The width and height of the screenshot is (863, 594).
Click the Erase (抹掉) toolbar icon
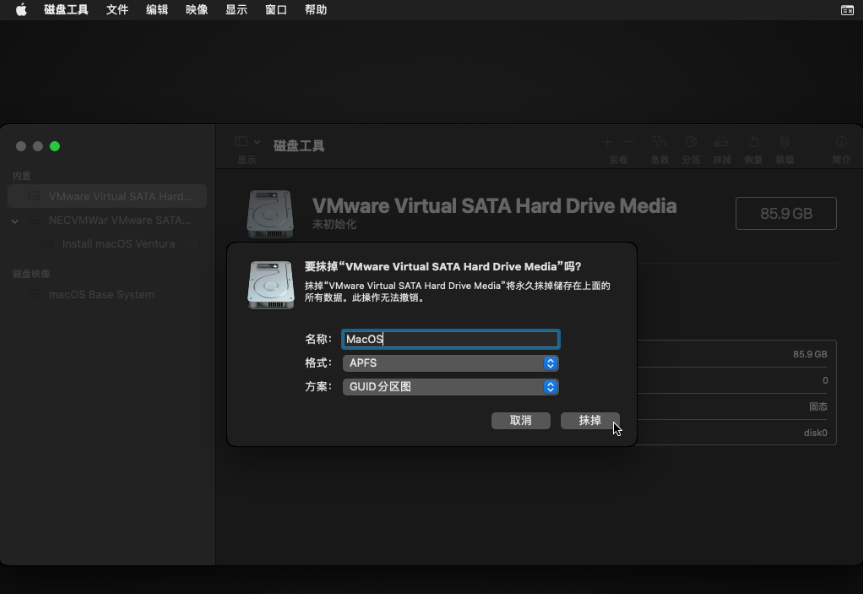pos(722,143)
